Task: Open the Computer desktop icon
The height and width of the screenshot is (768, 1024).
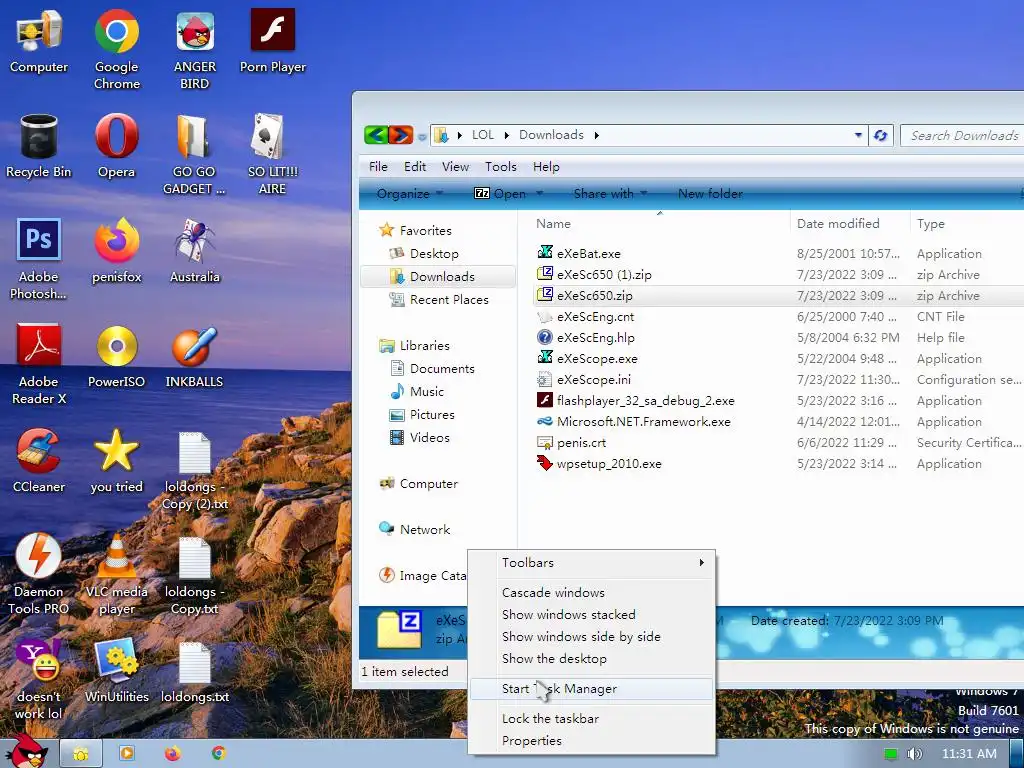Action: pyautogui.click(x=39, y=40)
